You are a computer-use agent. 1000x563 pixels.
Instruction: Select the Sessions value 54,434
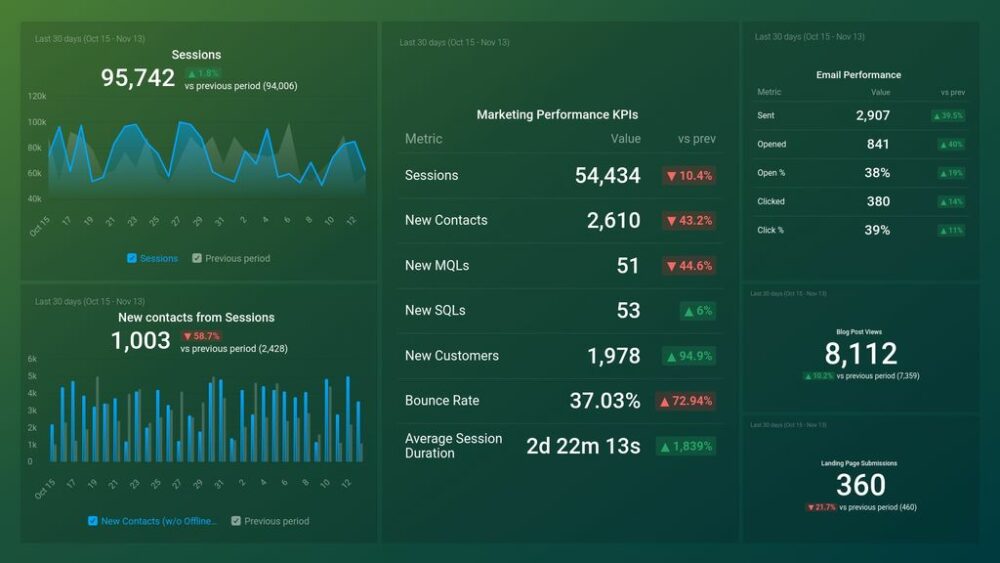[x=607, y=175]
